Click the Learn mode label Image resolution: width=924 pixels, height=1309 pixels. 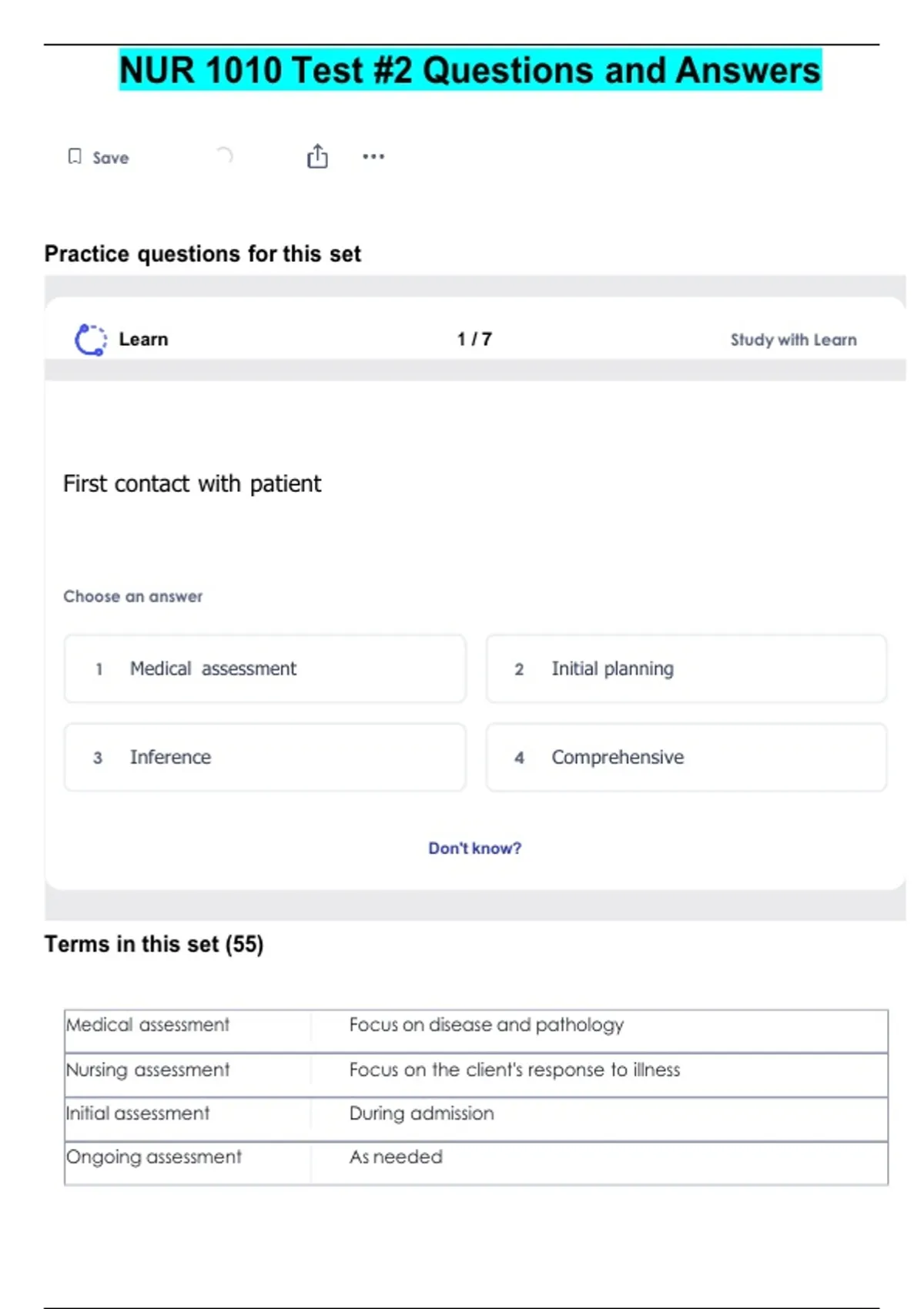click(x=143, y=340)
